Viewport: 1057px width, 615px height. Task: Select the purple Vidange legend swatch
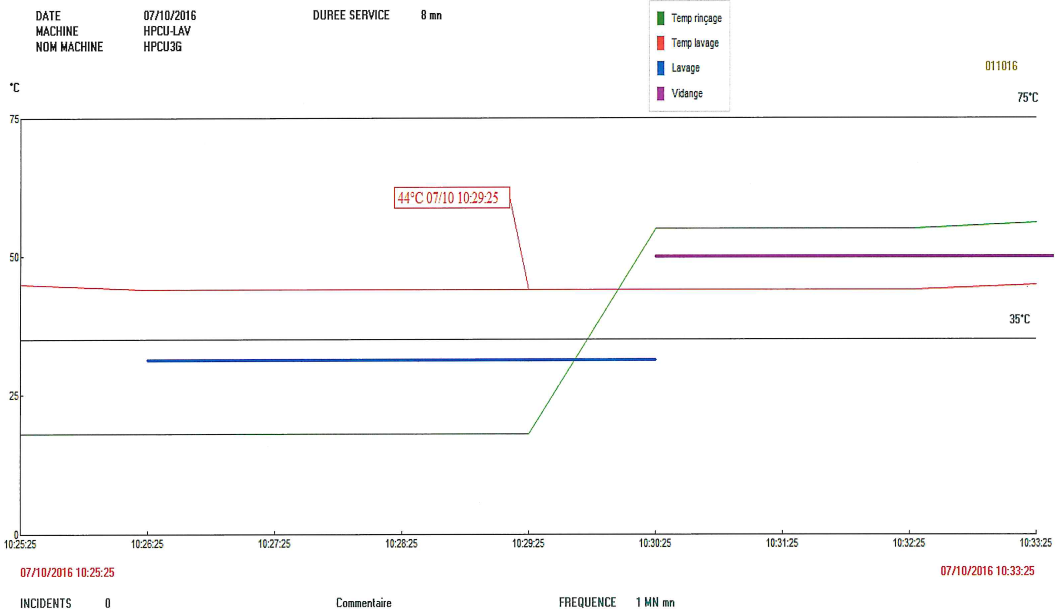(661, 93)
